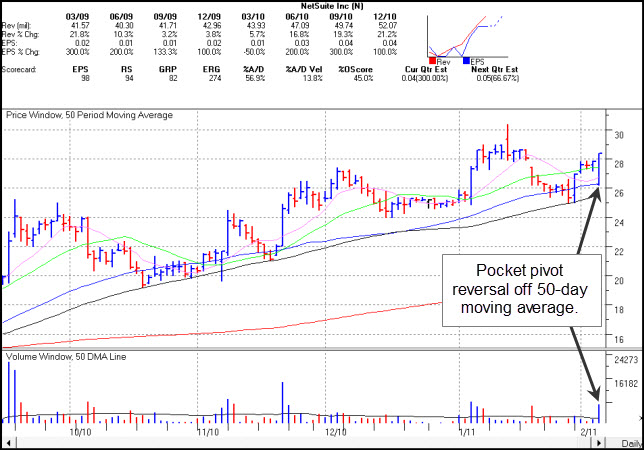
Task: Click the EPS % Chg row label
Action: (x=21, y=52)
